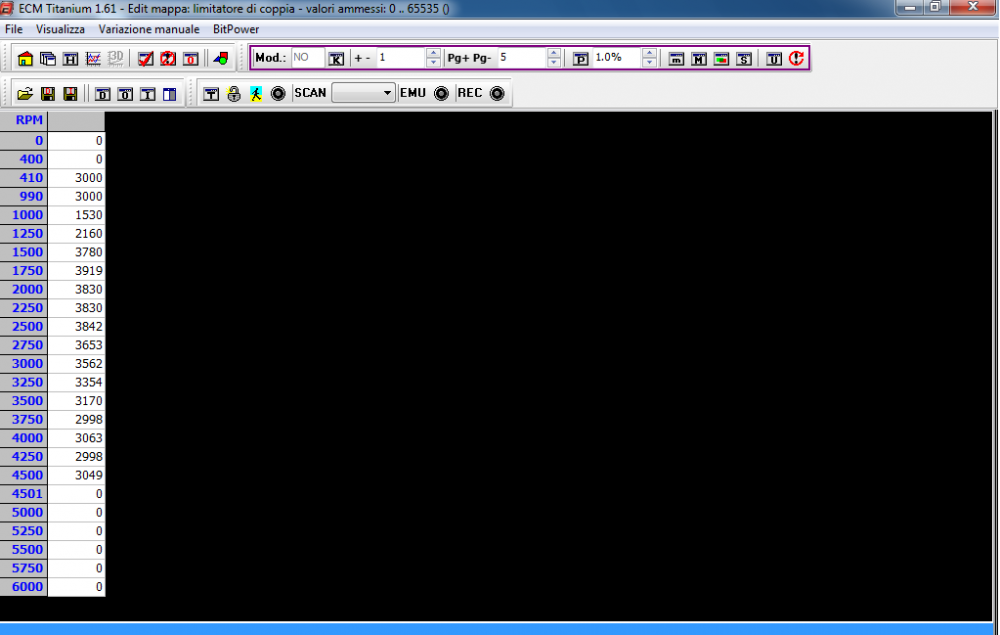Click the 2000 RPM row header
Viewport: 1000px width, 635px height.
click(24, 289)
